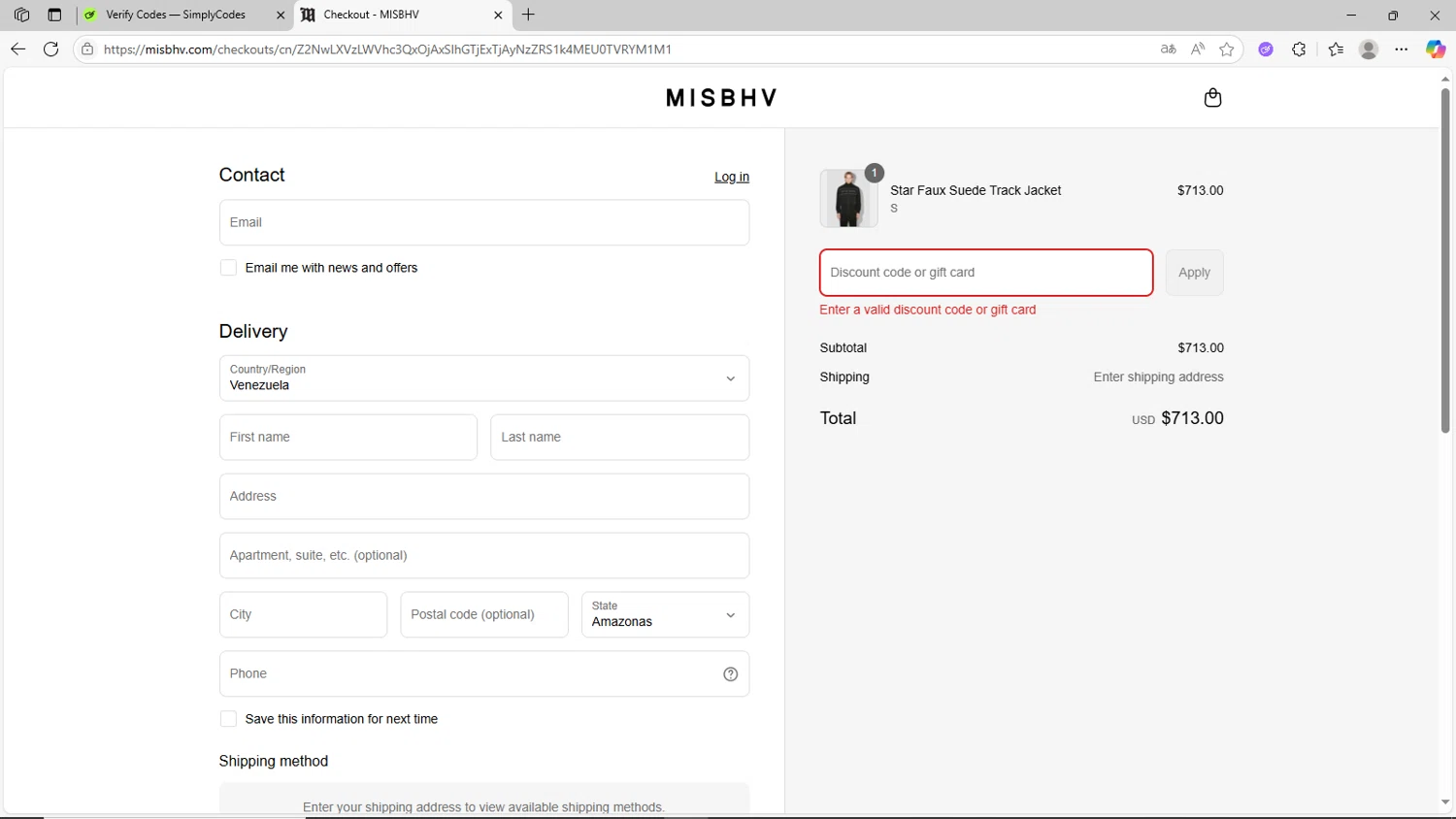Click the Apartment, suite, etc. field
1456x819 pixels.
[484, 556]
